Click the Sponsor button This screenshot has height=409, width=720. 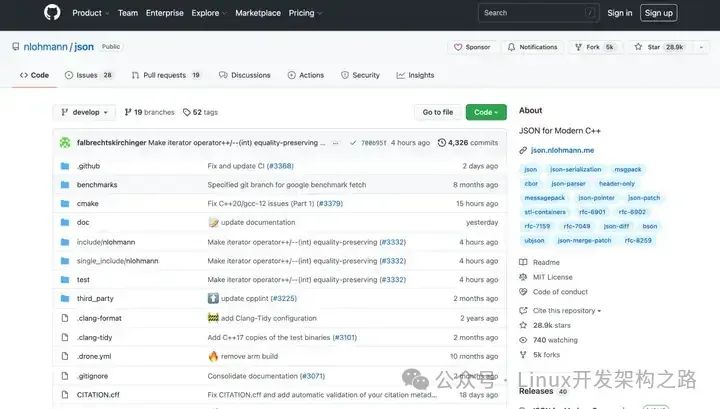point(472,47)
